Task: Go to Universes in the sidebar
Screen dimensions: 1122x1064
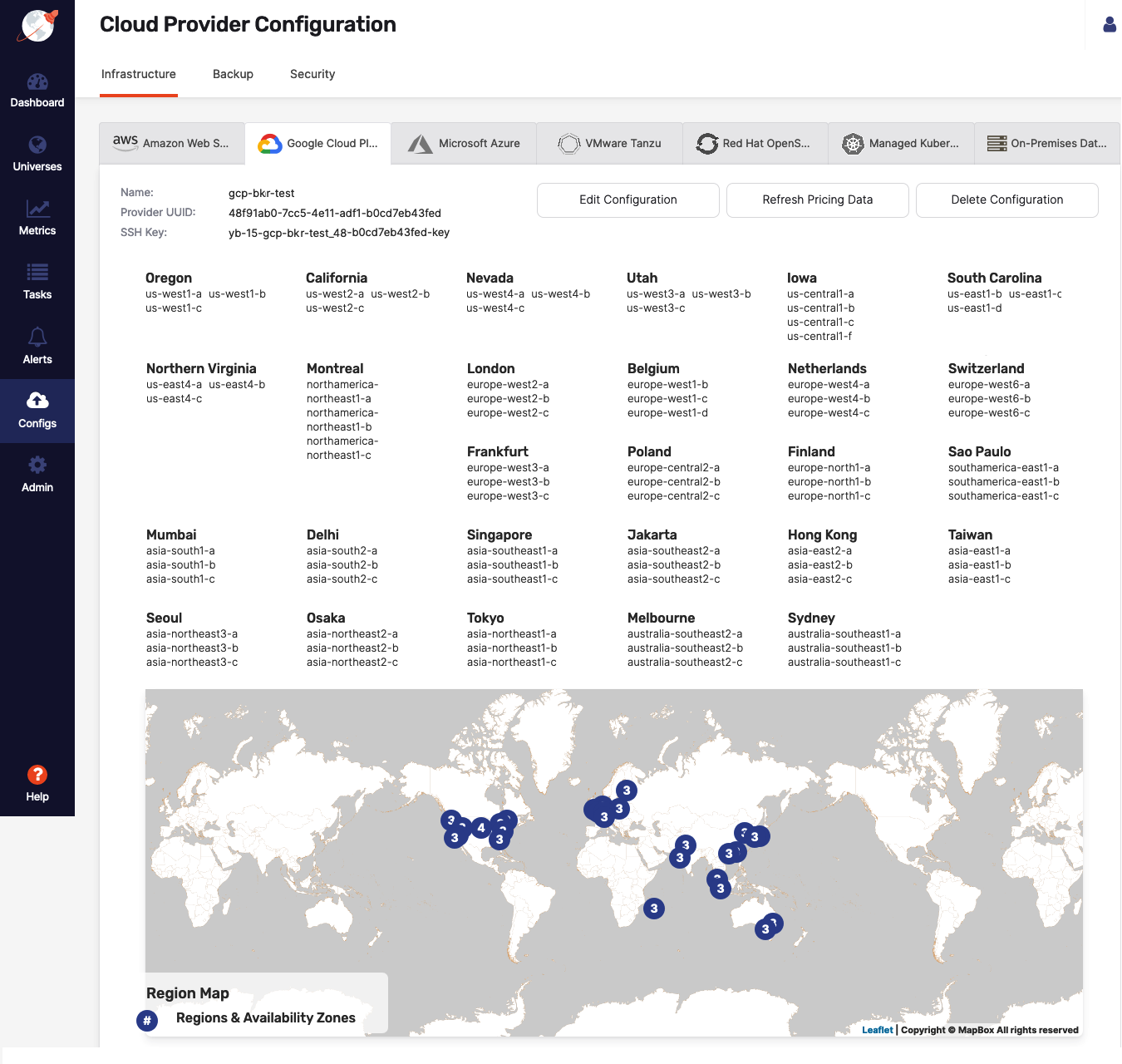Action: click(37, 155)
